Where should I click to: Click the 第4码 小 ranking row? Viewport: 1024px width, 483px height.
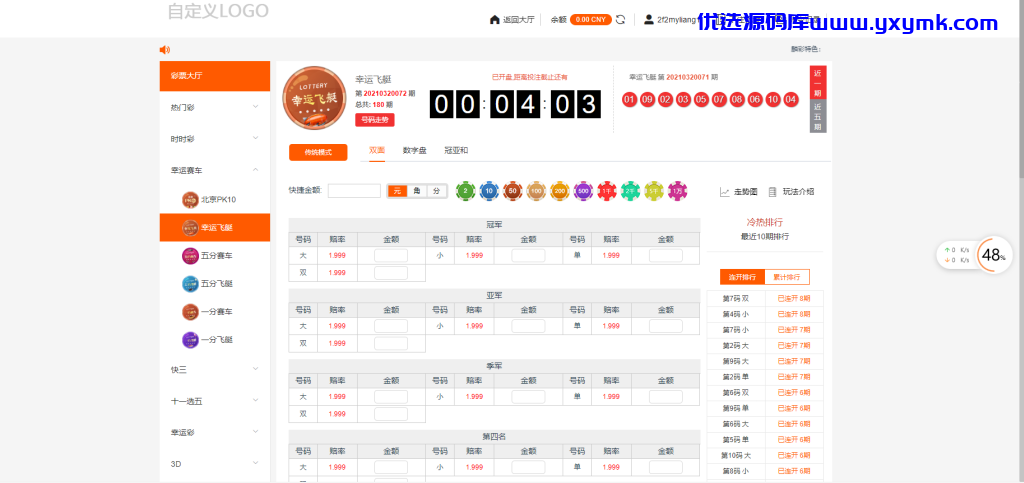[765, 314]
